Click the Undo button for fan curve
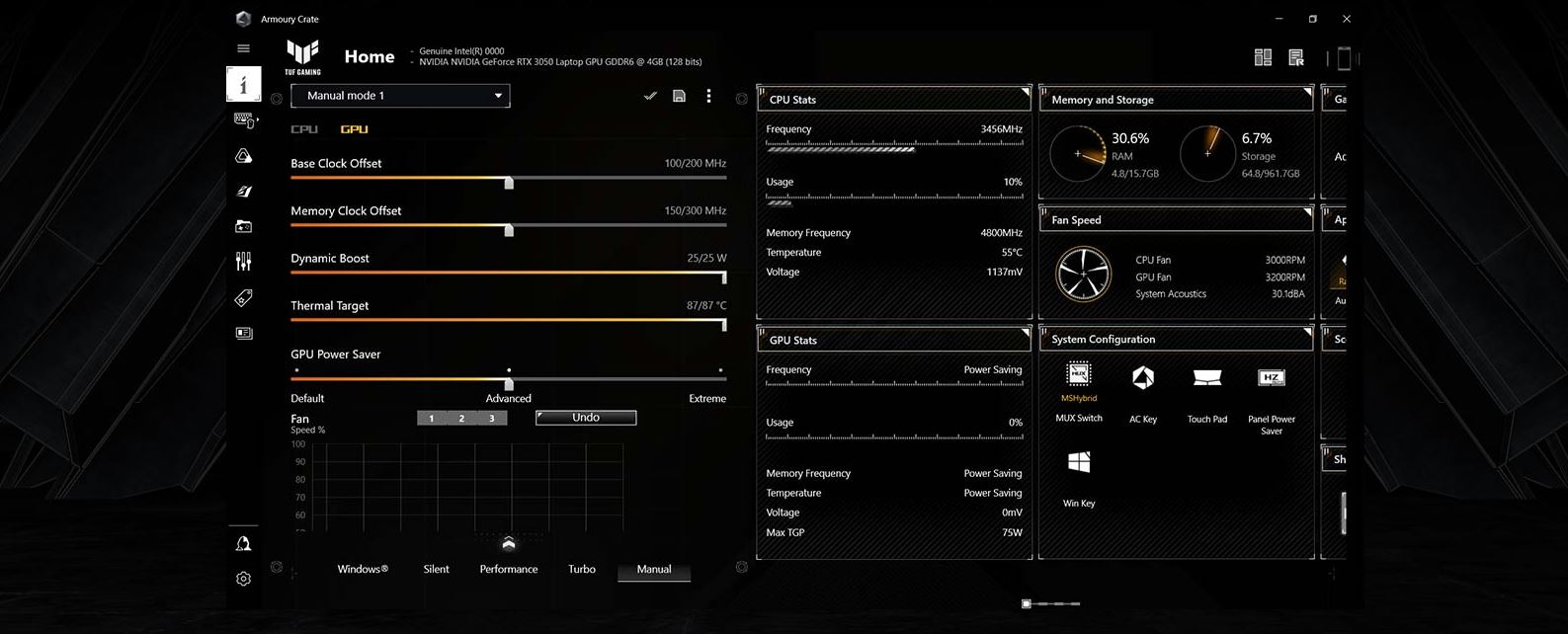 click(586, 418)
